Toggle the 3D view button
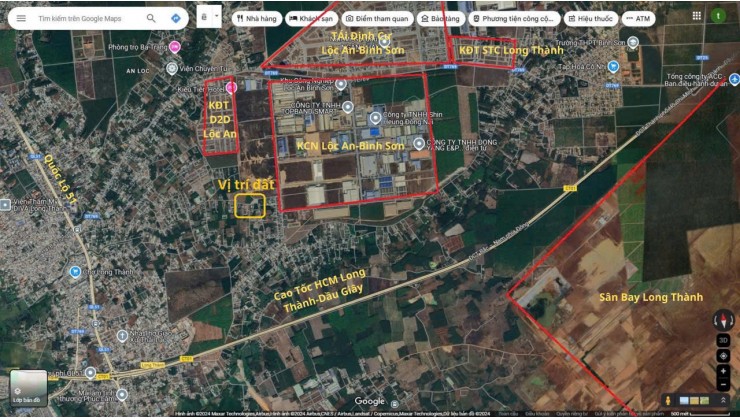Screen dimensions: 740x420 pos(723,340)
